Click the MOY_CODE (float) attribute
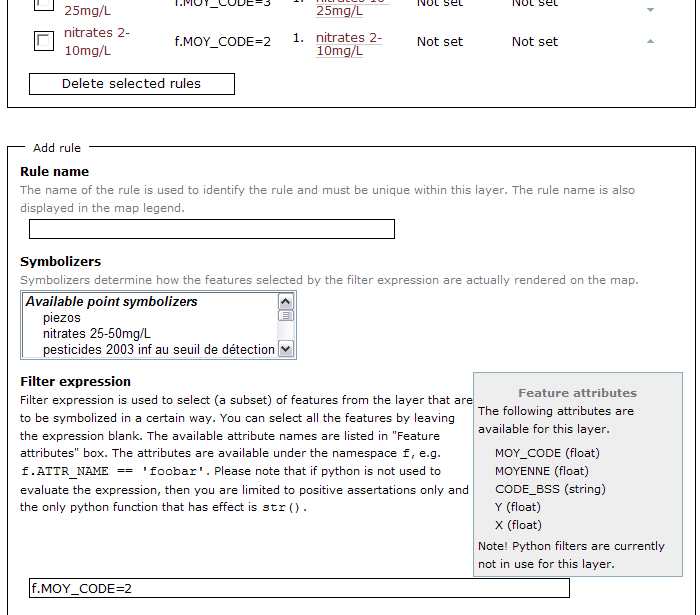 click(x=547, y=453)
